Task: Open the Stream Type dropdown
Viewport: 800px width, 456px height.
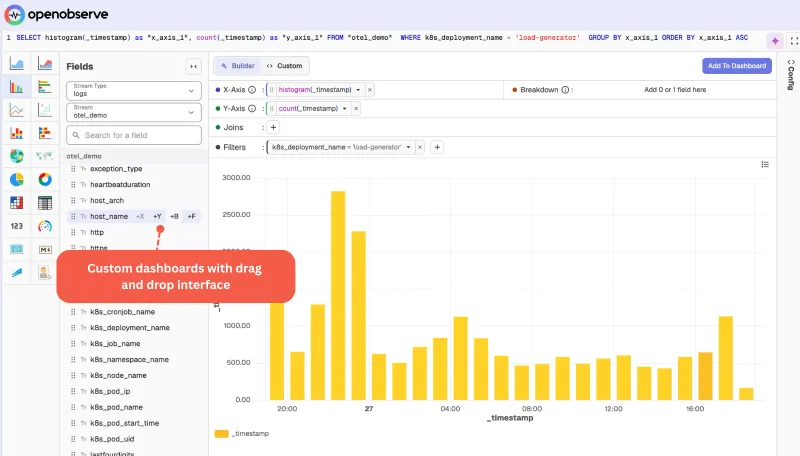Action: 134,90
